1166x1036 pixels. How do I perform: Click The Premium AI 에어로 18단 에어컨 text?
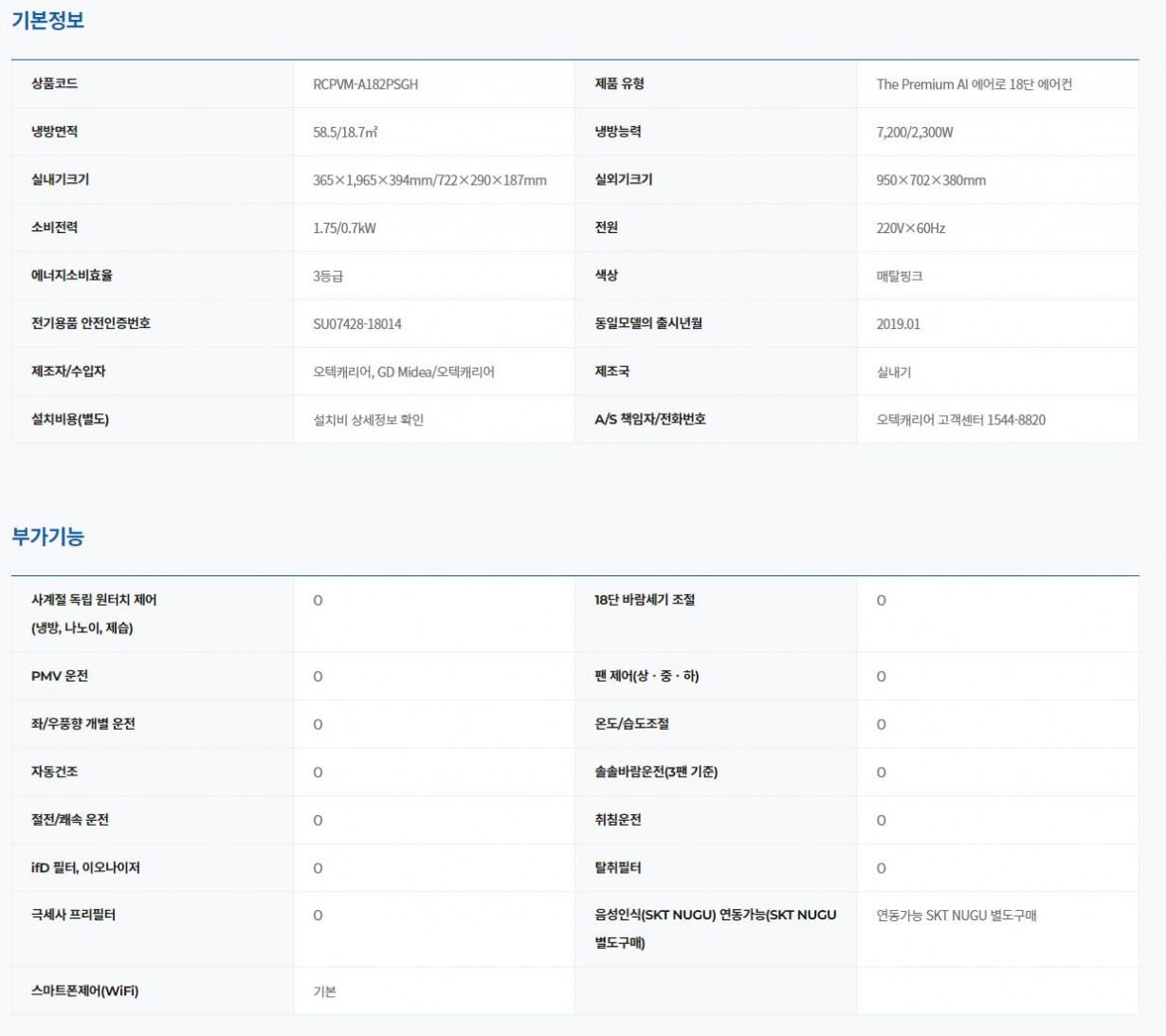coord(974,84)
